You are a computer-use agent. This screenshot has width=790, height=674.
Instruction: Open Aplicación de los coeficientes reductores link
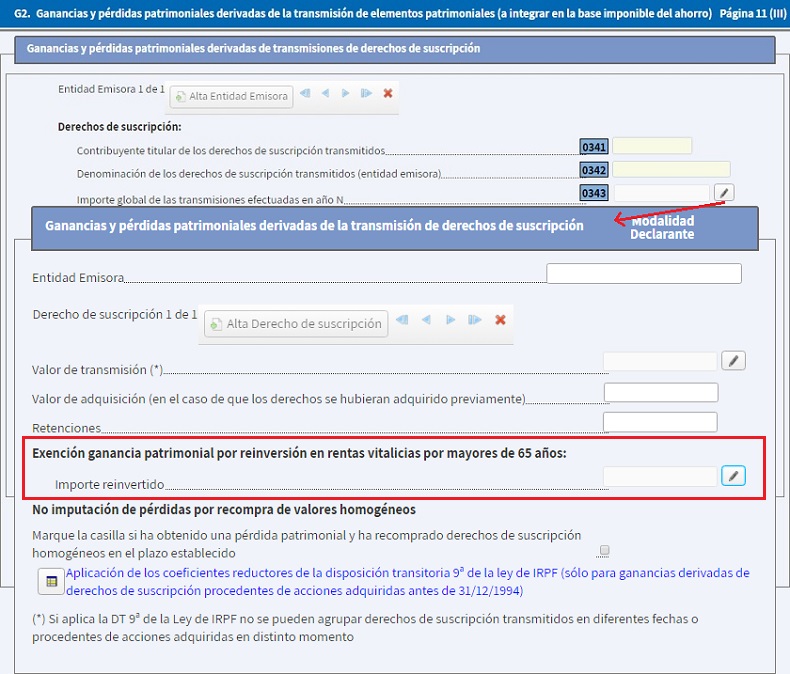point(408,581)
